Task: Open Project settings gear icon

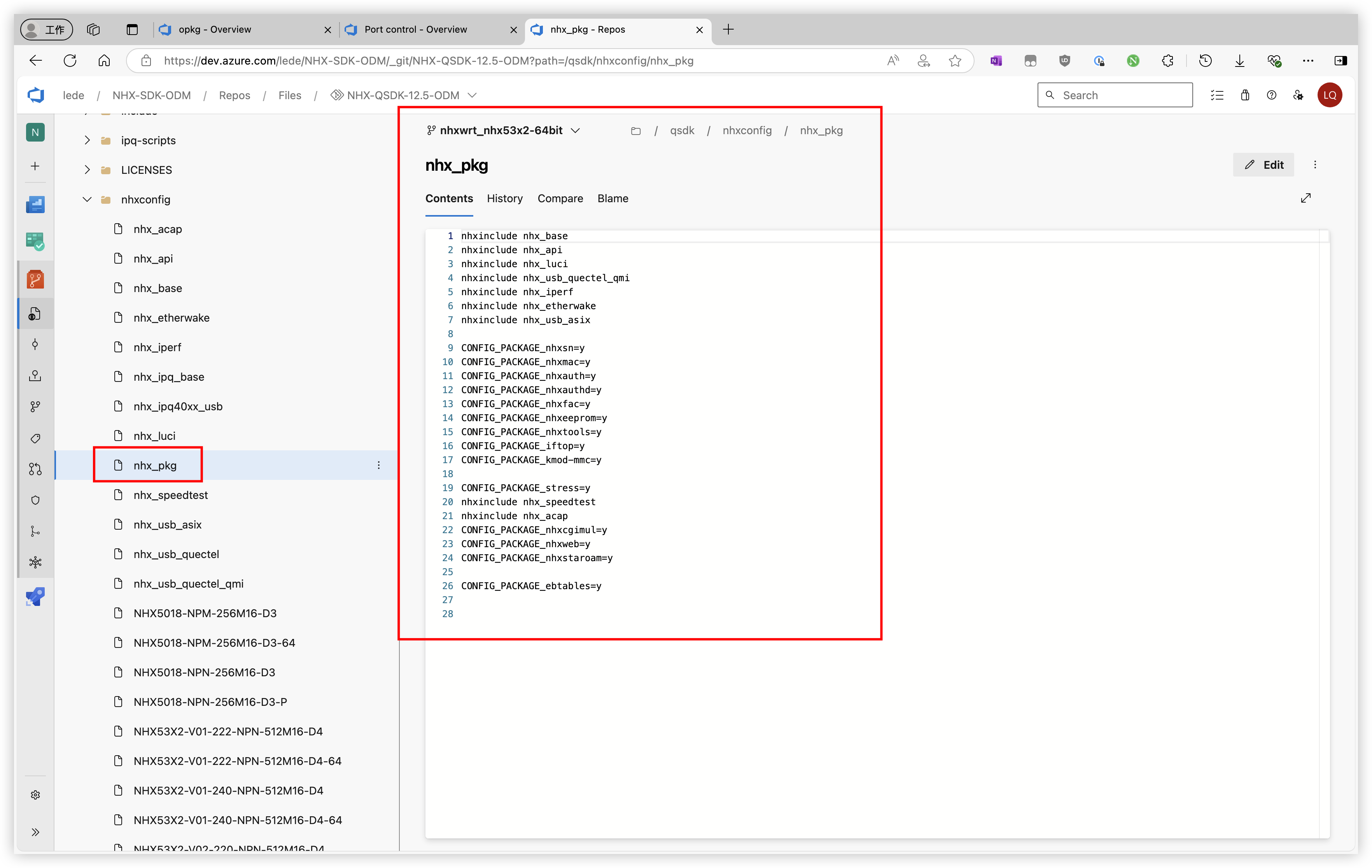Action: tap(35, 794)
